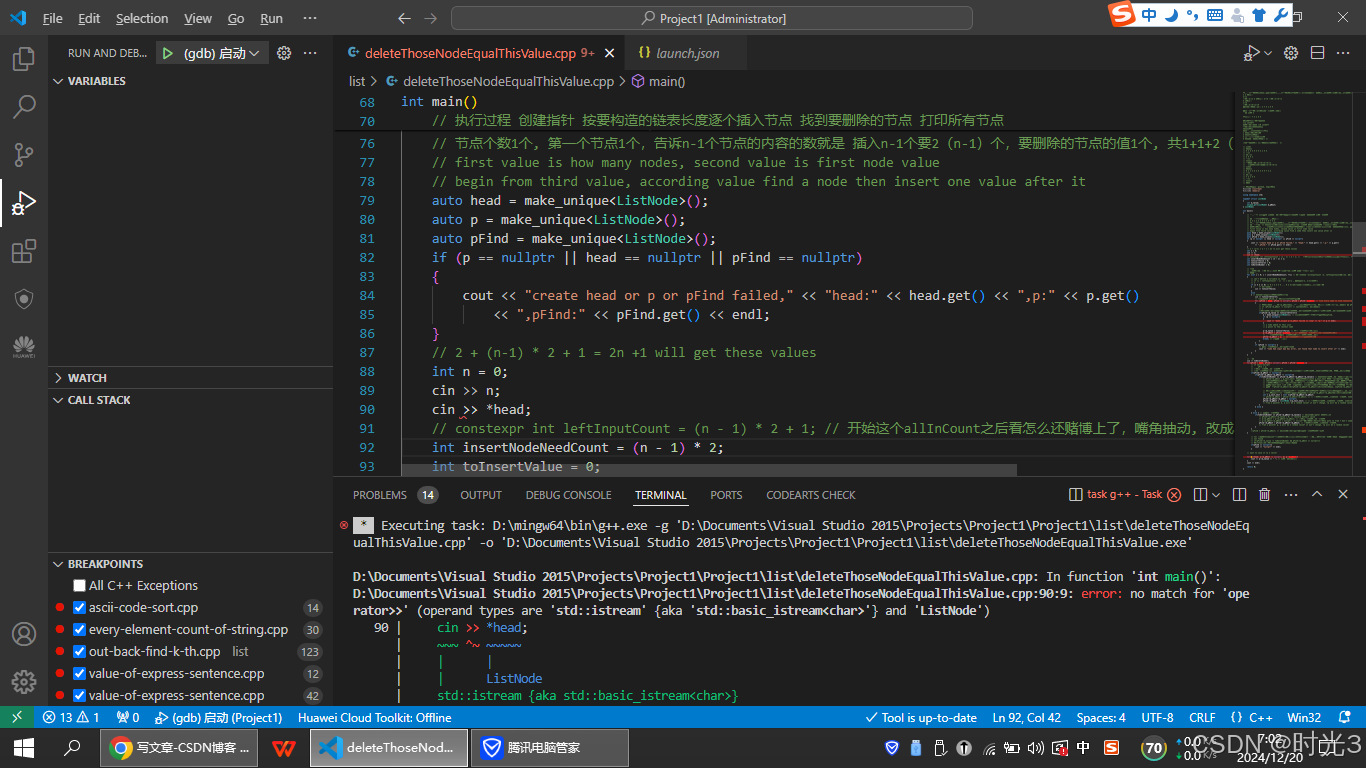Change line endings via CRLF
The width and height of the screenshot is (1366, 768).
pos(1202,717)
